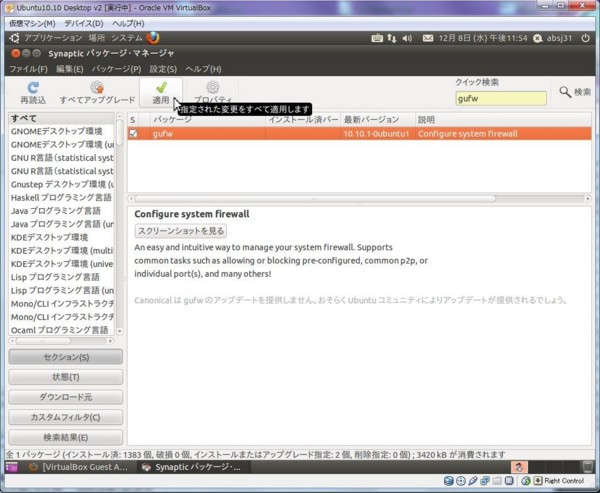Select GNOMEデスクトップ環境 first entry
Image resolution: width=600 pixels, height=493 pixels.
(61, 131)
